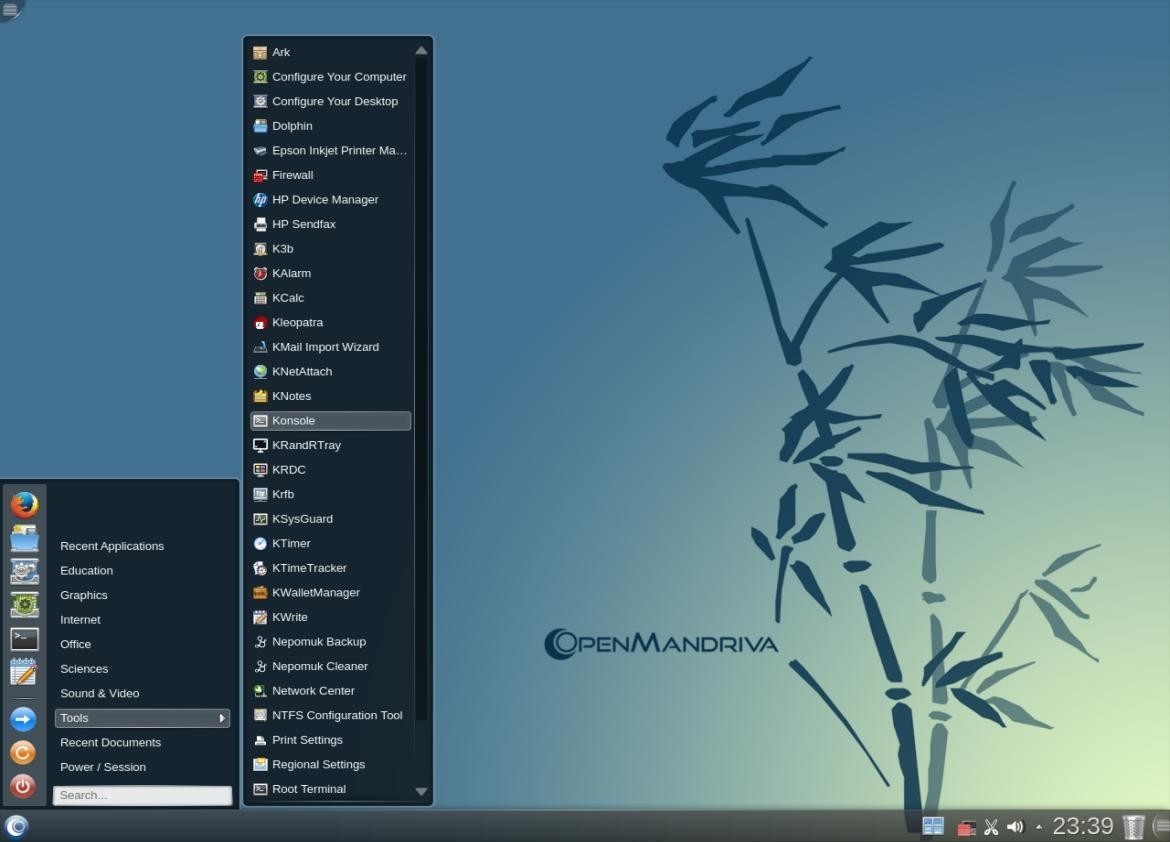Click the orange restart icon in the sidebar
This screenshot has height=842, width=1170.
click(x=23, y=752)
